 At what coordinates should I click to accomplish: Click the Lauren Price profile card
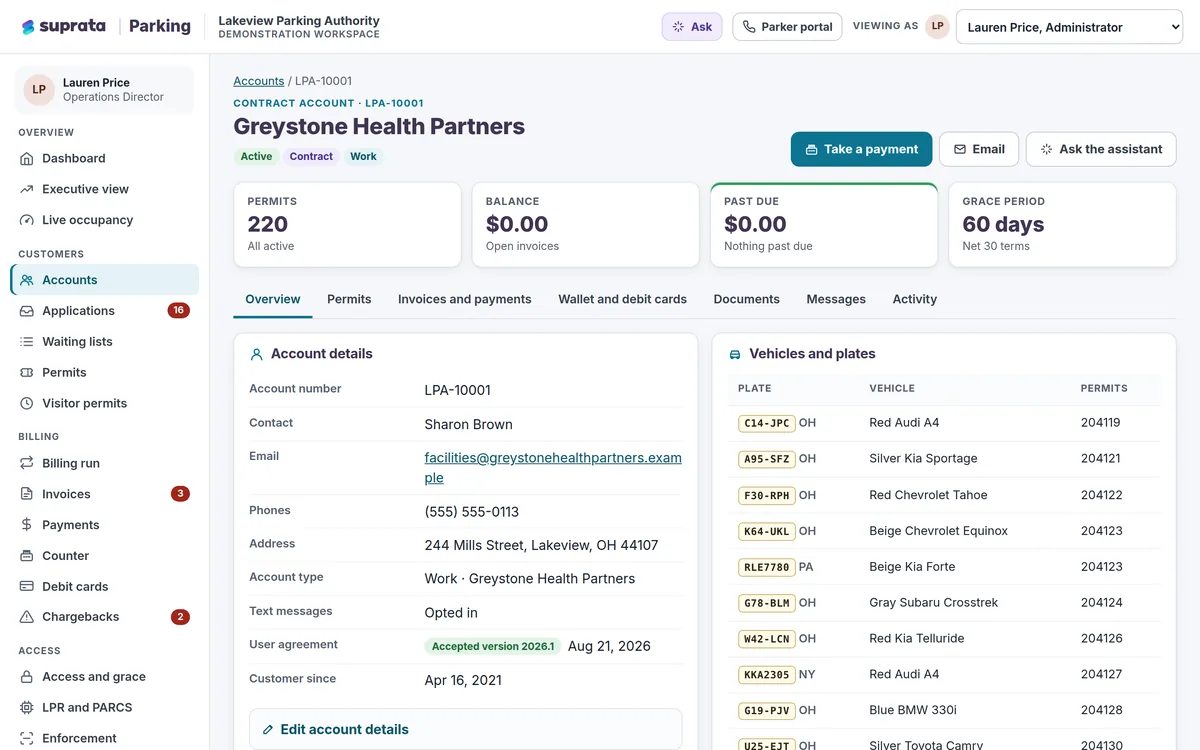click(104, 90)
